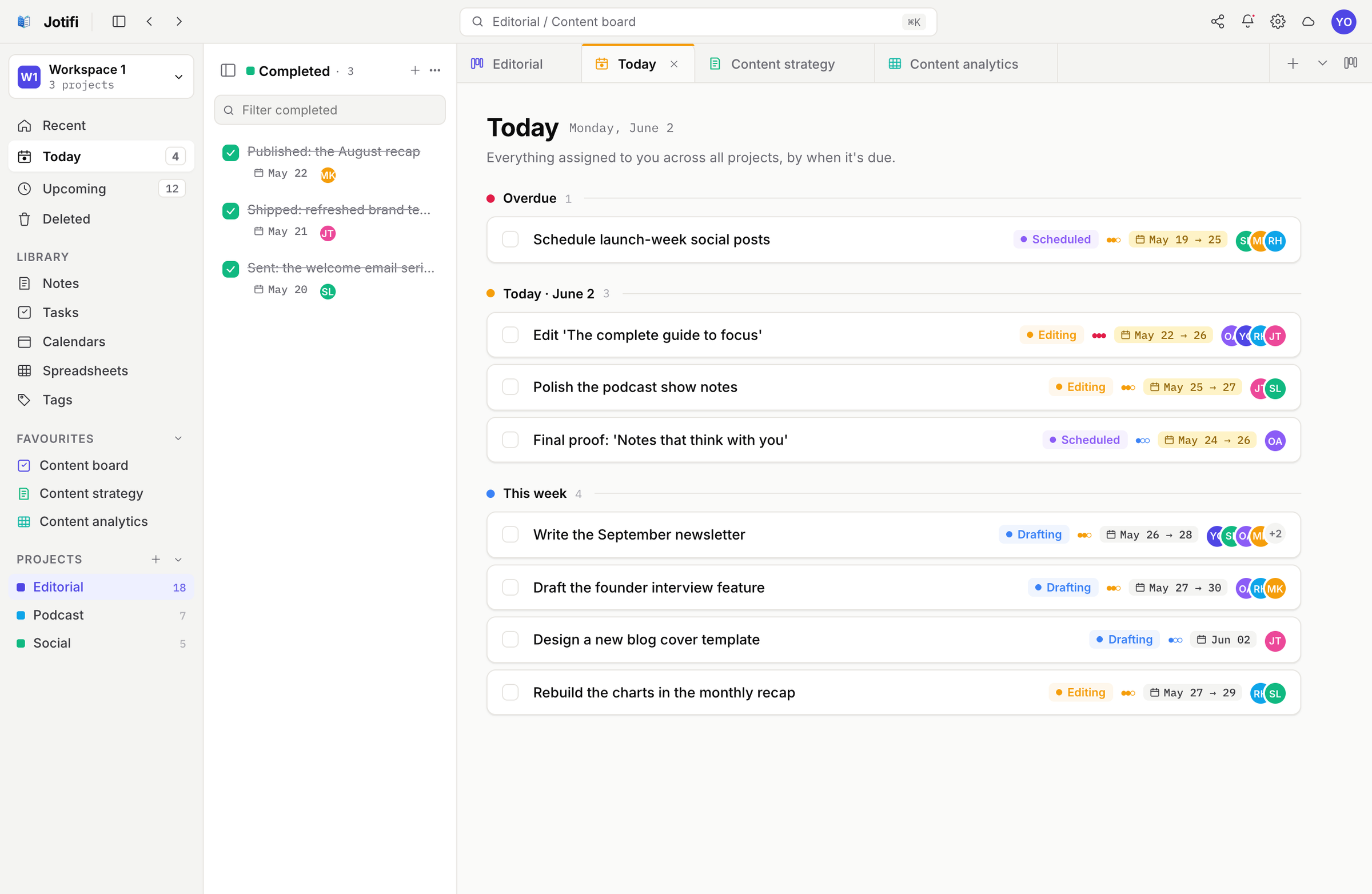Switch to the Content analytics tab

[966, 63]
